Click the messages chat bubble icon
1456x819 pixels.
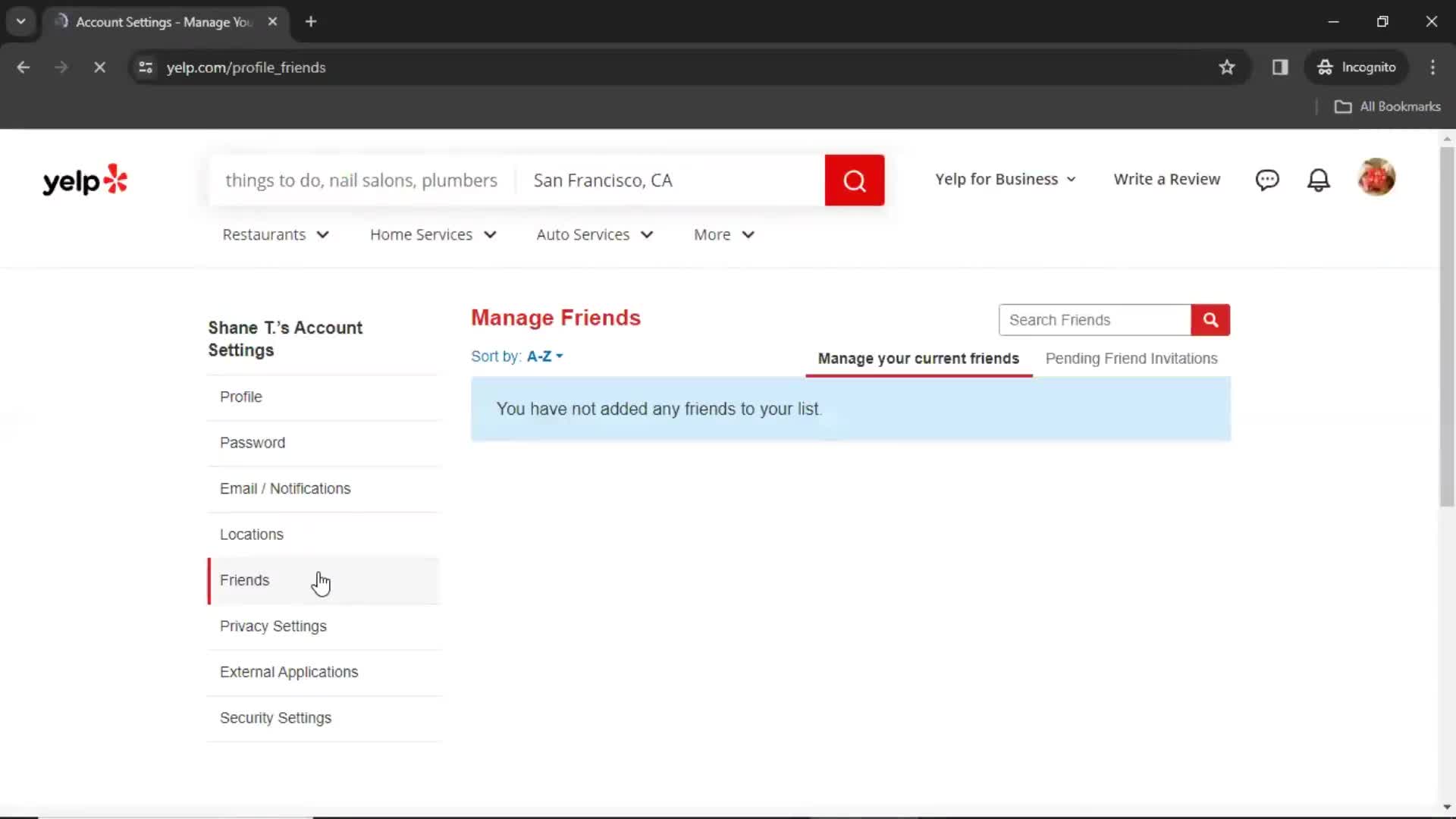[1267, 179]
